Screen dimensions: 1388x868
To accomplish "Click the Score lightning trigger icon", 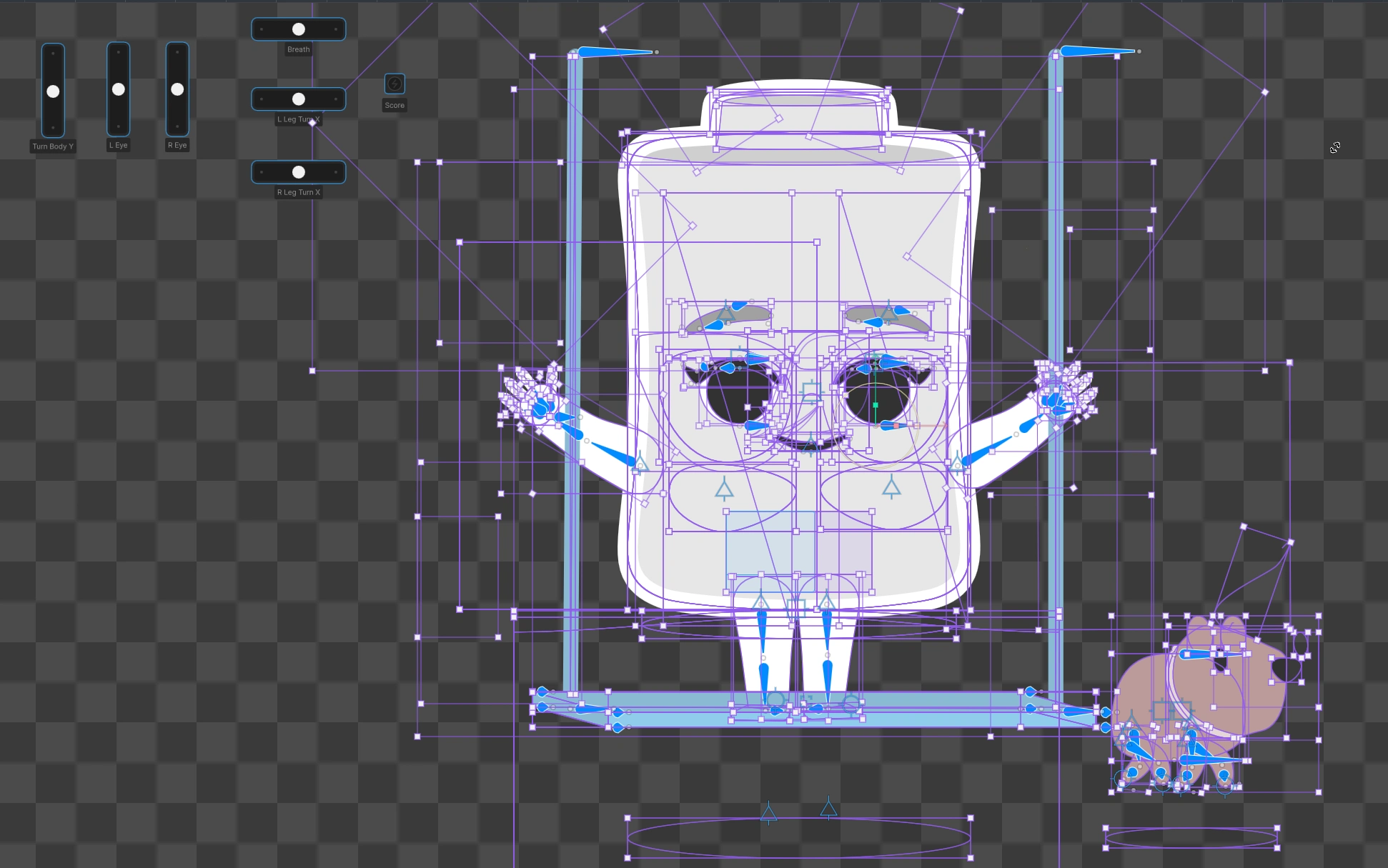I will (x=394, y=83).
